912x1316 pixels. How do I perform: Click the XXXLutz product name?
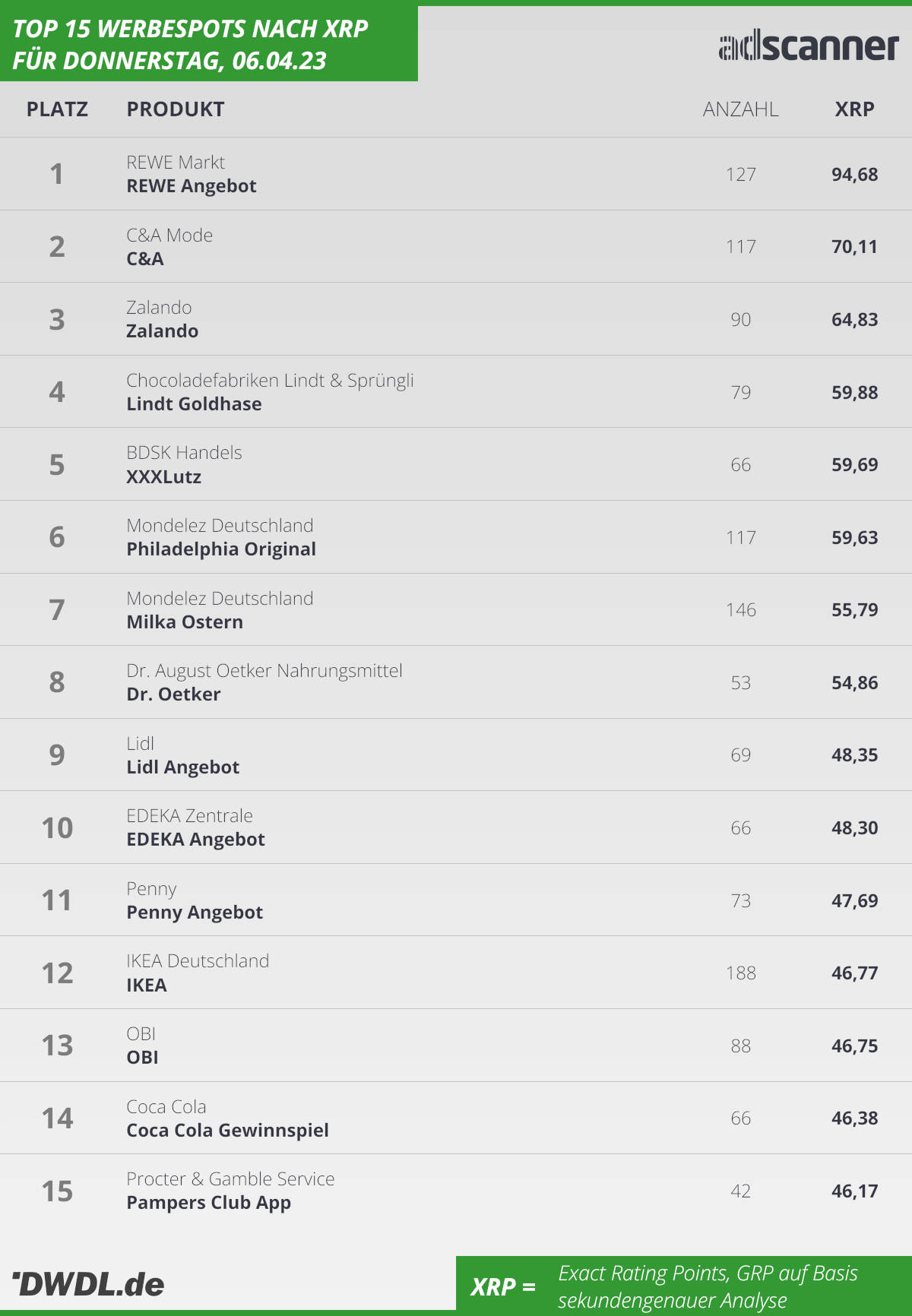point(163,477)
